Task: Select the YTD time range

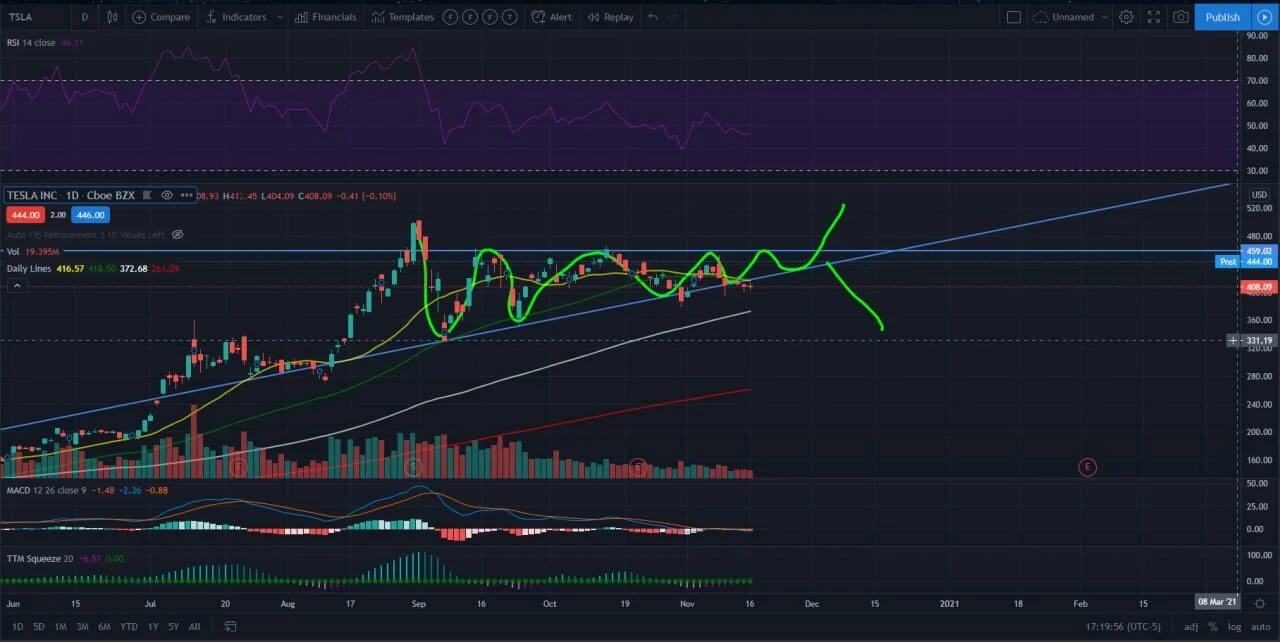Action: [129, 627]
